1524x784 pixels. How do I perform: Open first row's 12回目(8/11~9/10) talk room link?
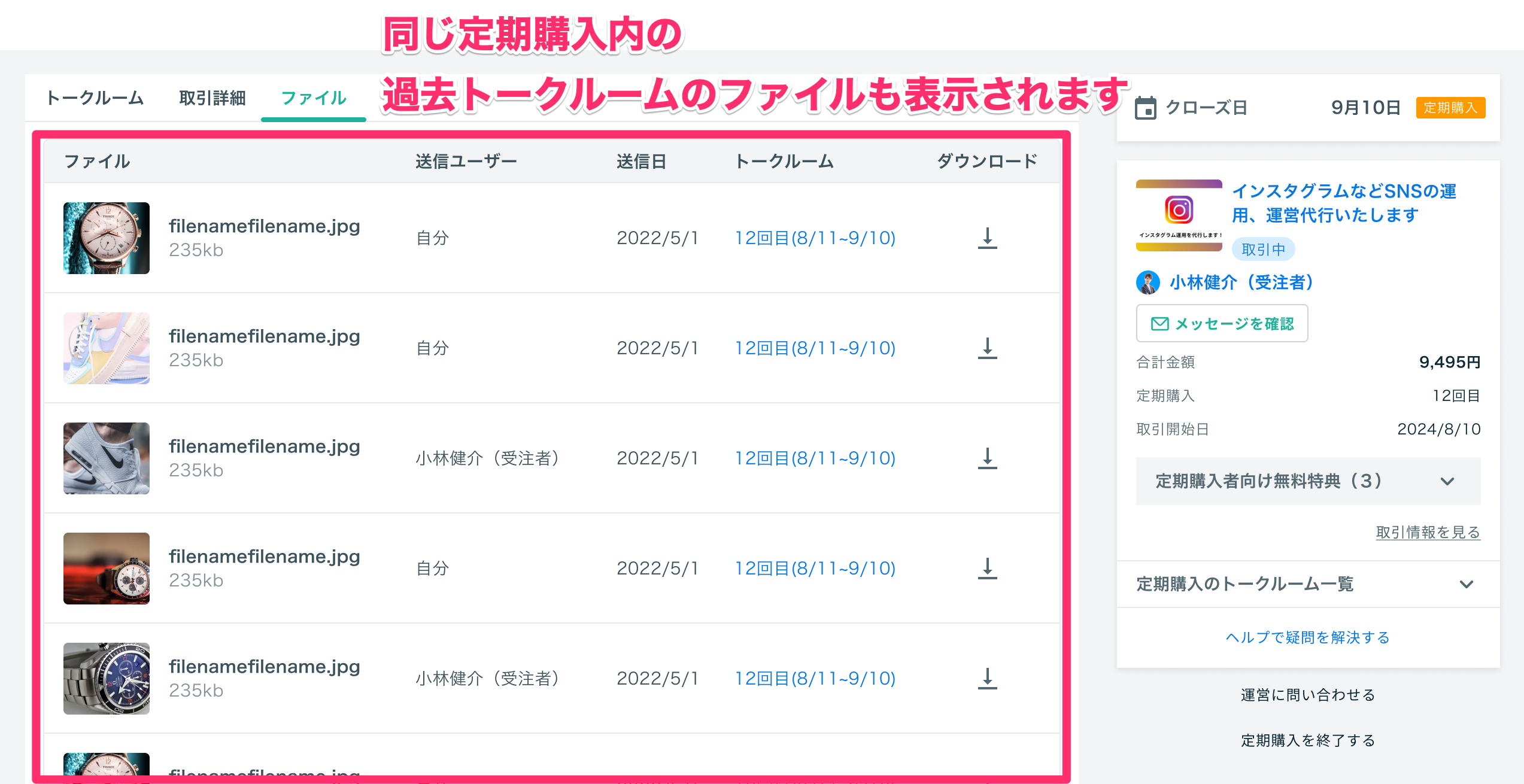815,238
